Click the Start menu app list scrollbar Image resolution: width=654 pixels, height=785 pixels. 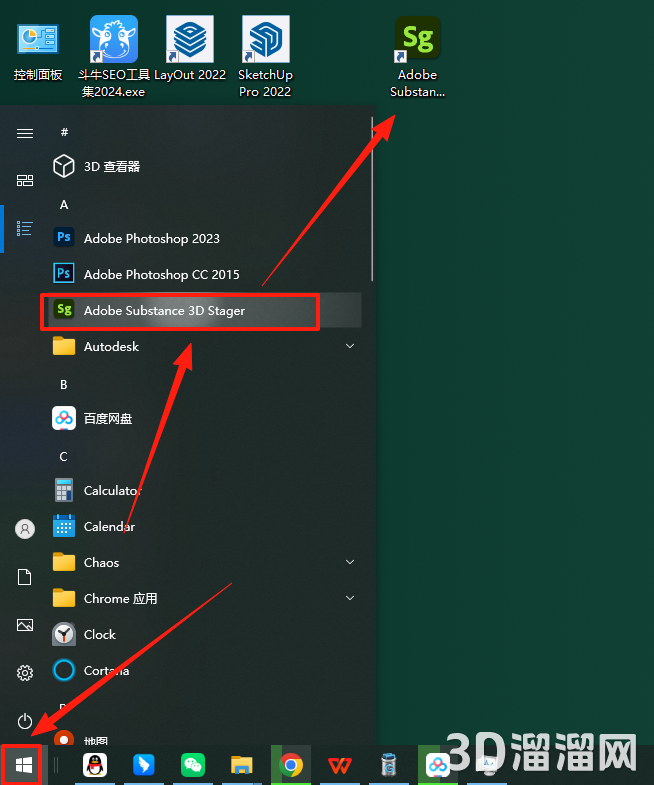[x=373, y=200]
